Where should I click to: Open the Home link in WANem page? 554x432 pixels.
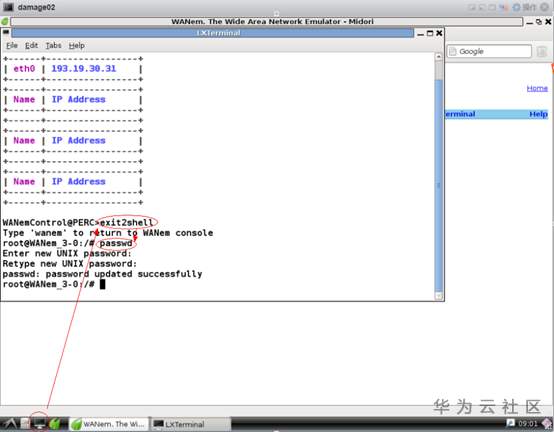point(537,88)
